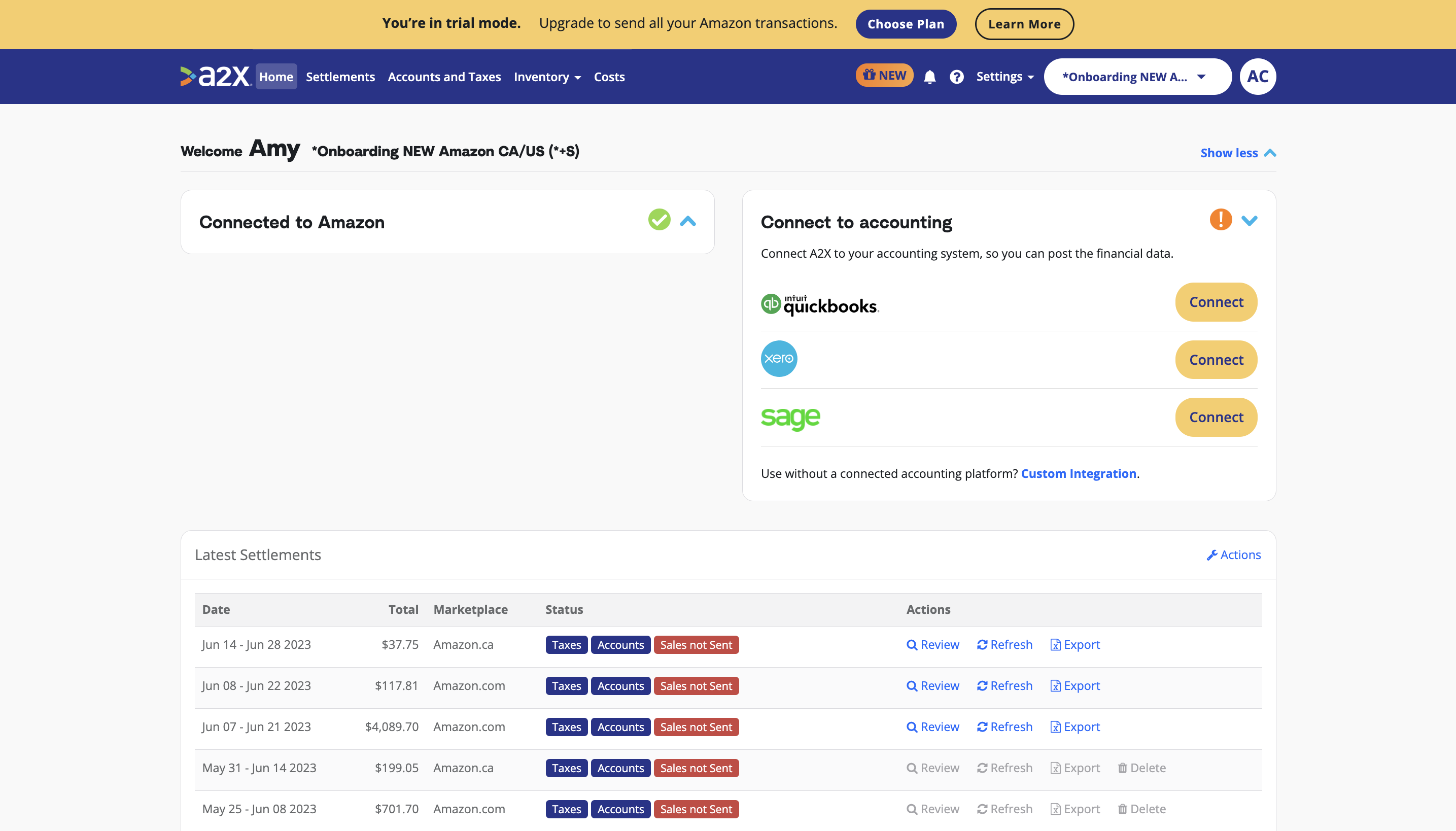The width and height of the screenshot is (1456, 831).
Task: Collapse the Connected to Amazon card
Action: pos(688,221)
